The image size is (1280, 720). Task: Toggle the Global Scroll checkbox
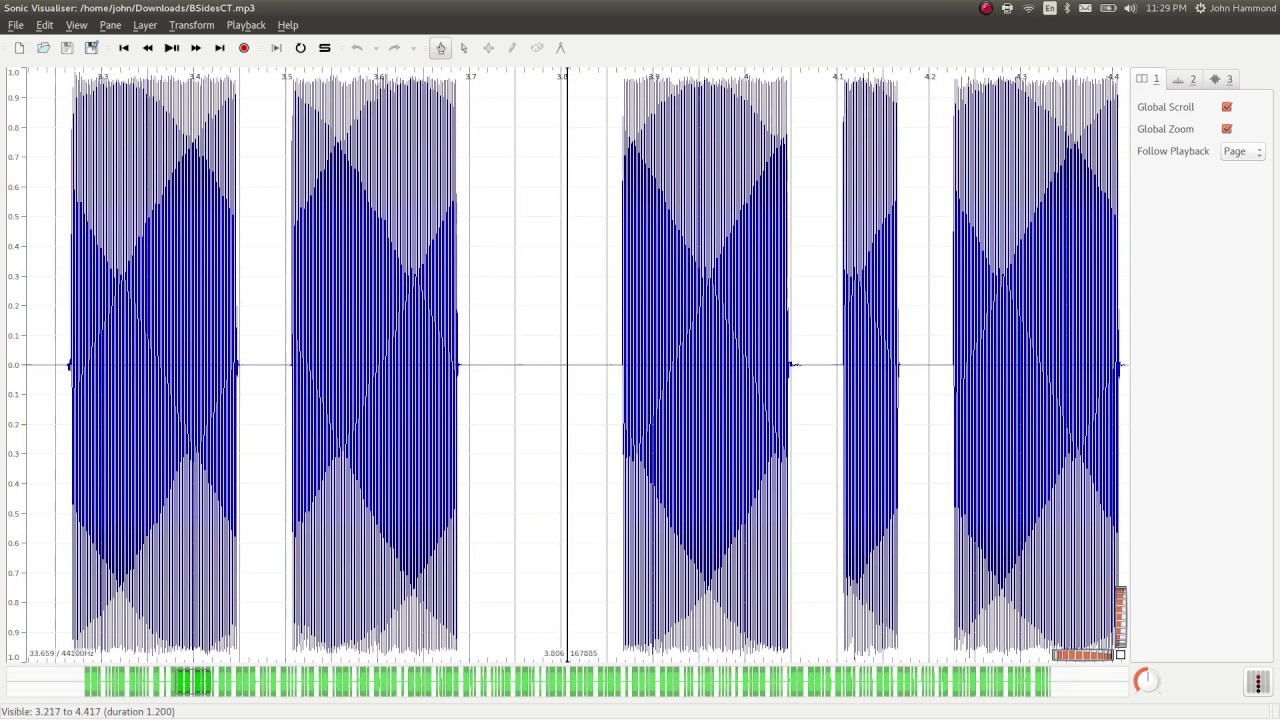(1227, 107)
